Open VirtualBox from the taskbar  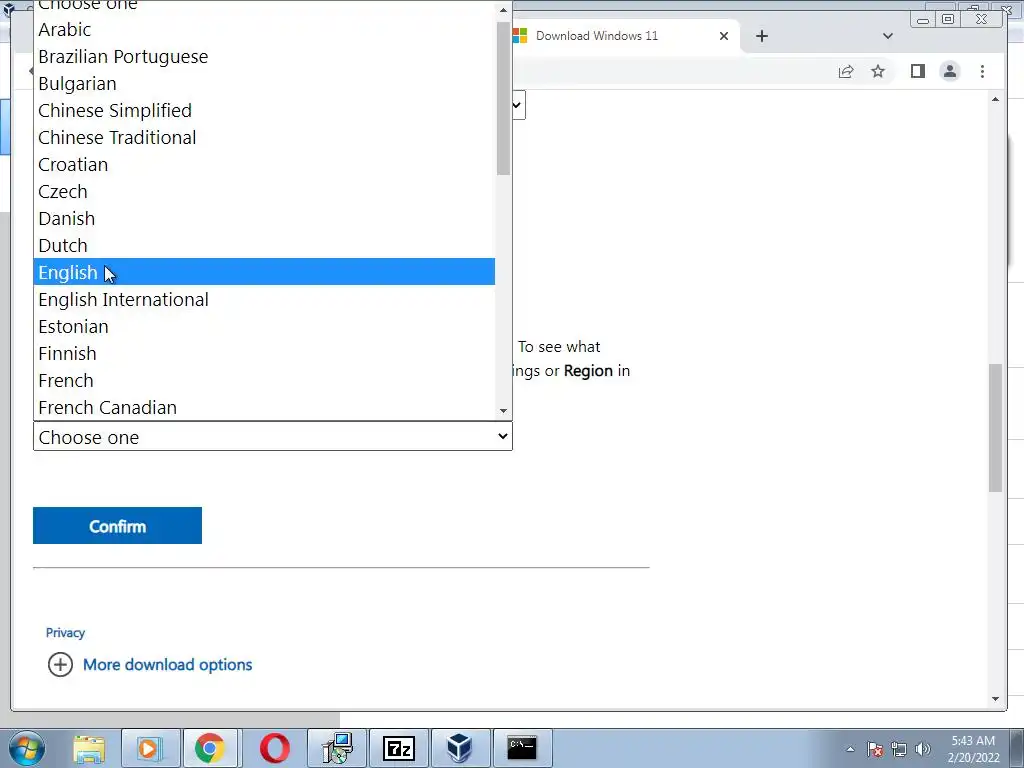coord(460,748)
